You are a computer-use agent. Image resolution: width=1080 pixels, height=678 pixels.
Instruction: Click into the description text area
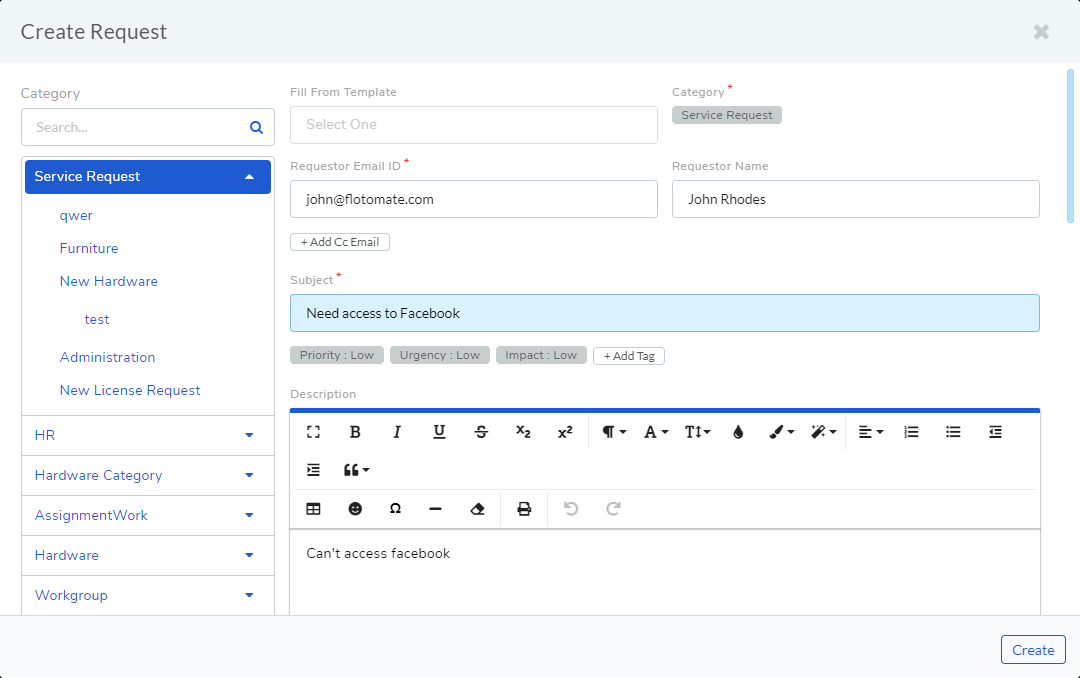(665, 572)
